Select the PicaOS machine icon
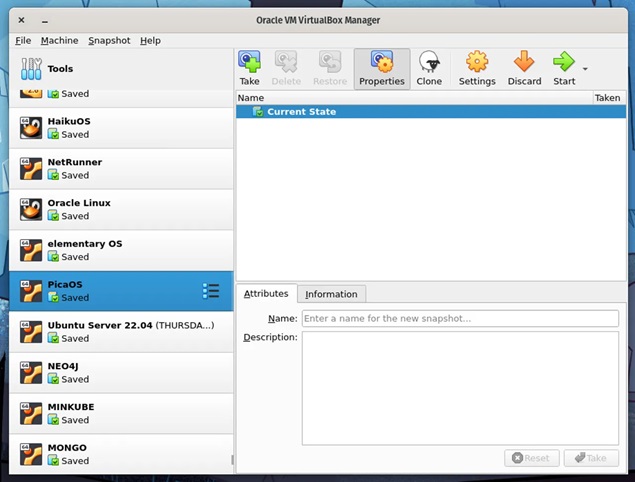The width and height of the screenshot is (635, 482). point(31,291)
